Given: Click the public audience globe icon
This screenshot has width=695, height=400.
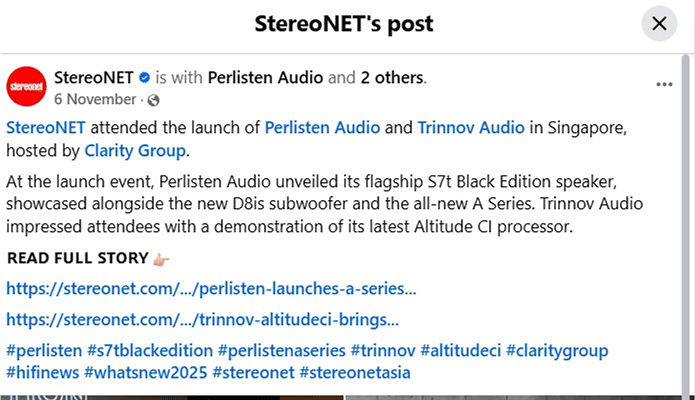Looking at the screenshot, I should click(154, 100).
